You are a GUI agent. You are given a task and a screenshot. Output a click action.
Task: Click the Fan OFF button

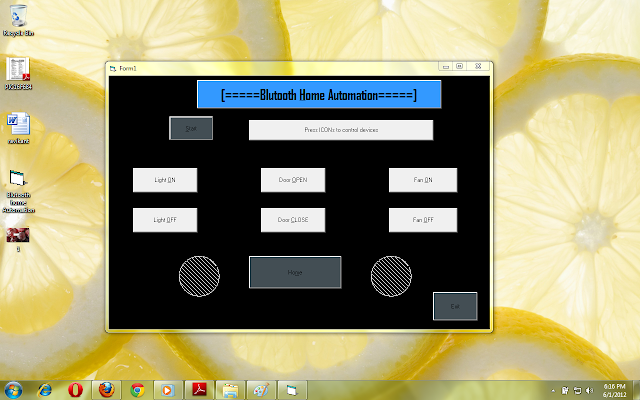pyautogui.click(x=423, y=220)
